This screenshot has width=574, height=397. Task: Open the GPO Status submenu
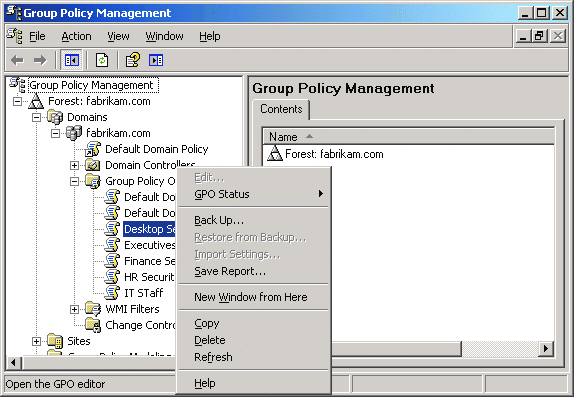click(254, 194)
